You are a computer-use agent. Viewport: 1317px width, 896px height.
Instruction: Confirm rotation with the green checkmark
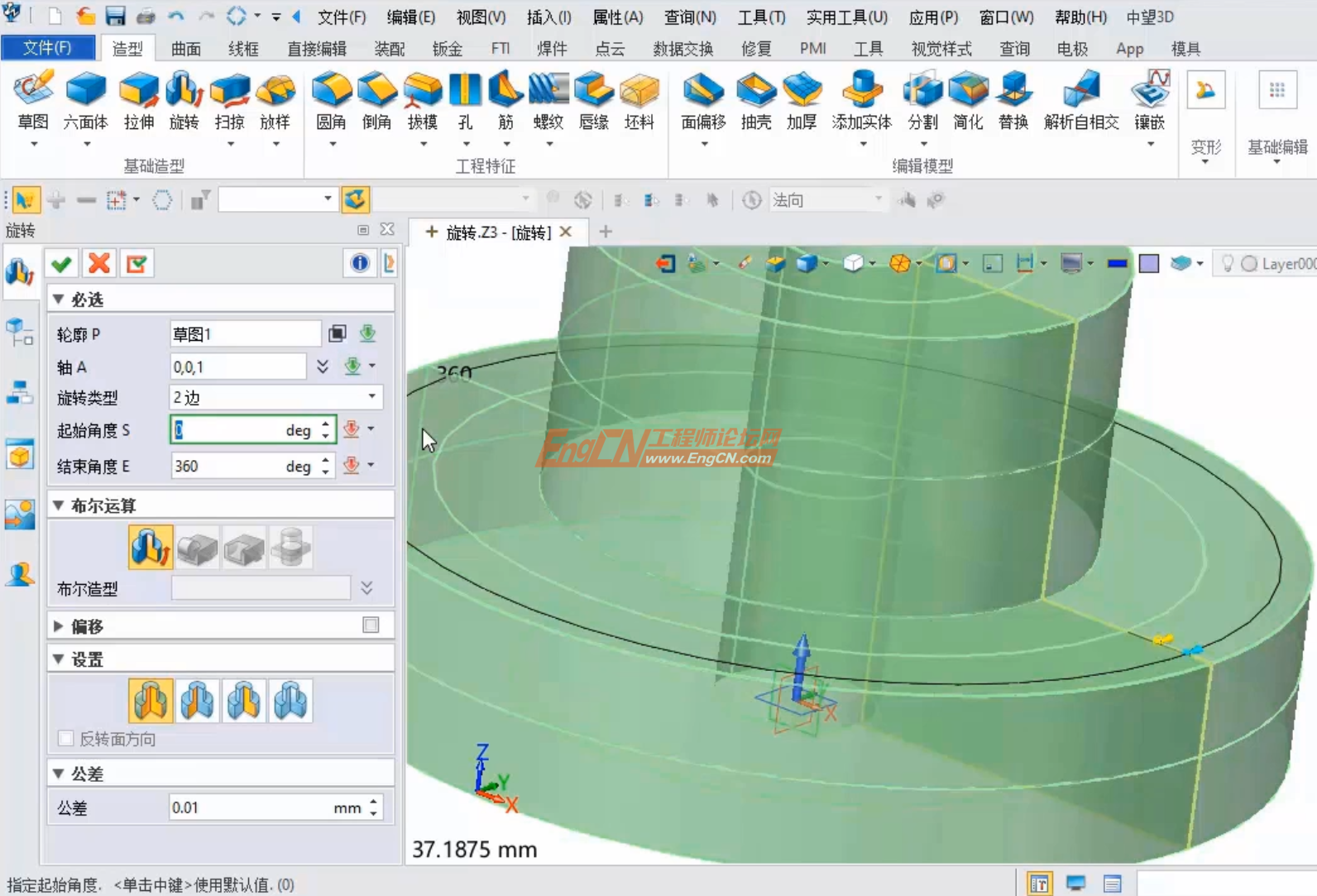click(61, 264)
